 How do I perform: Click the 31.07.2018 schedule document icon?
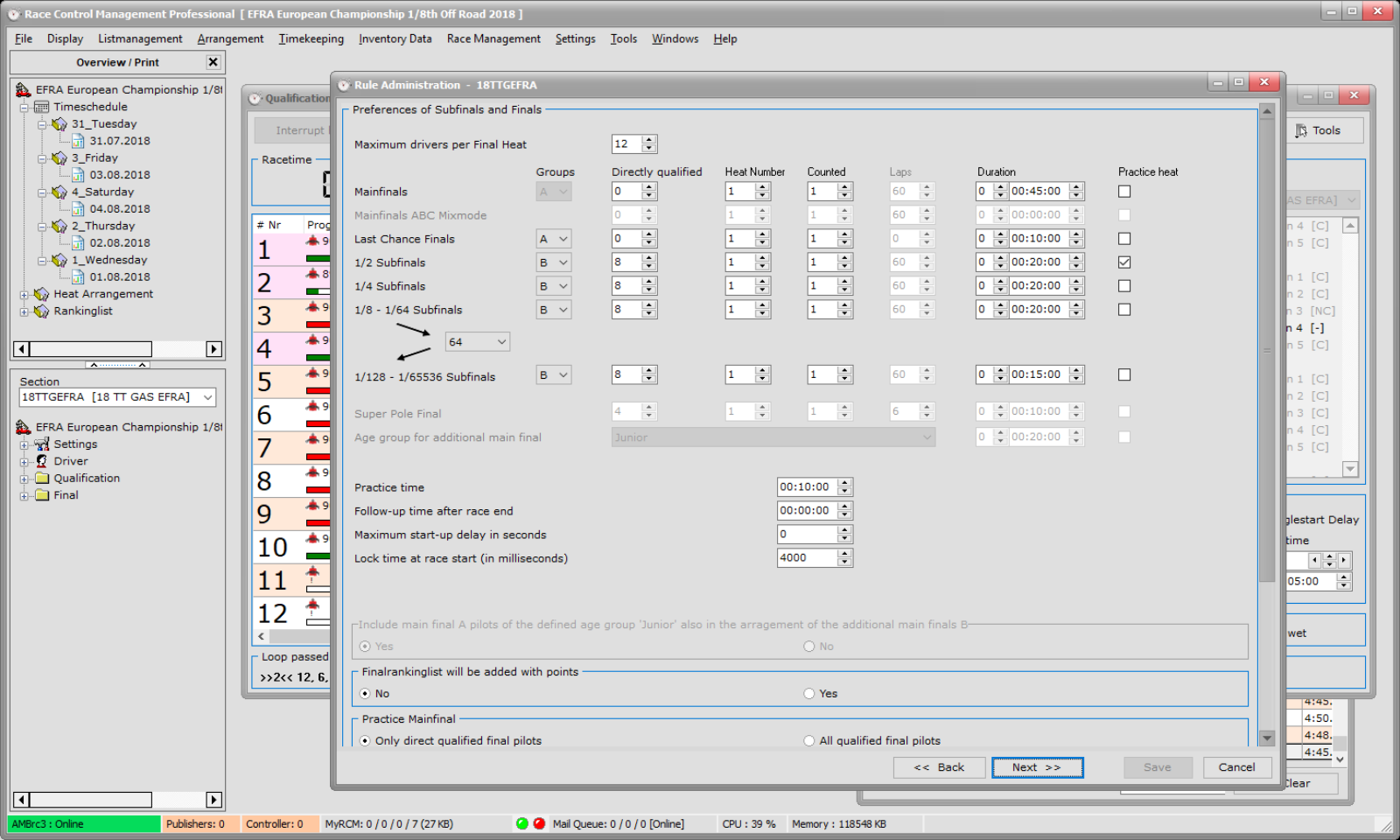78,141
